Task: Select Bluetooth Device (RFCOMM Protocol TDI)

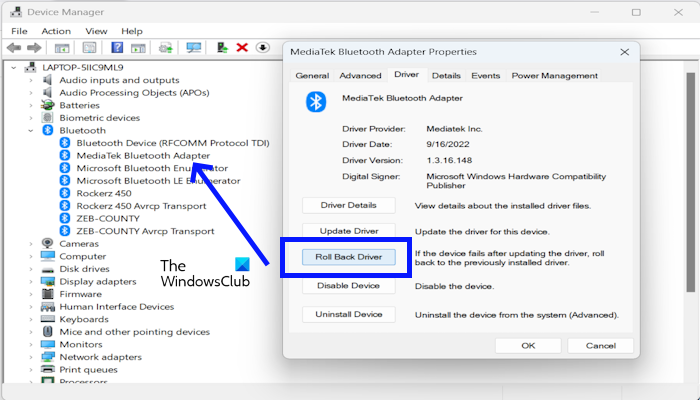Action: (x=173, y=143)
